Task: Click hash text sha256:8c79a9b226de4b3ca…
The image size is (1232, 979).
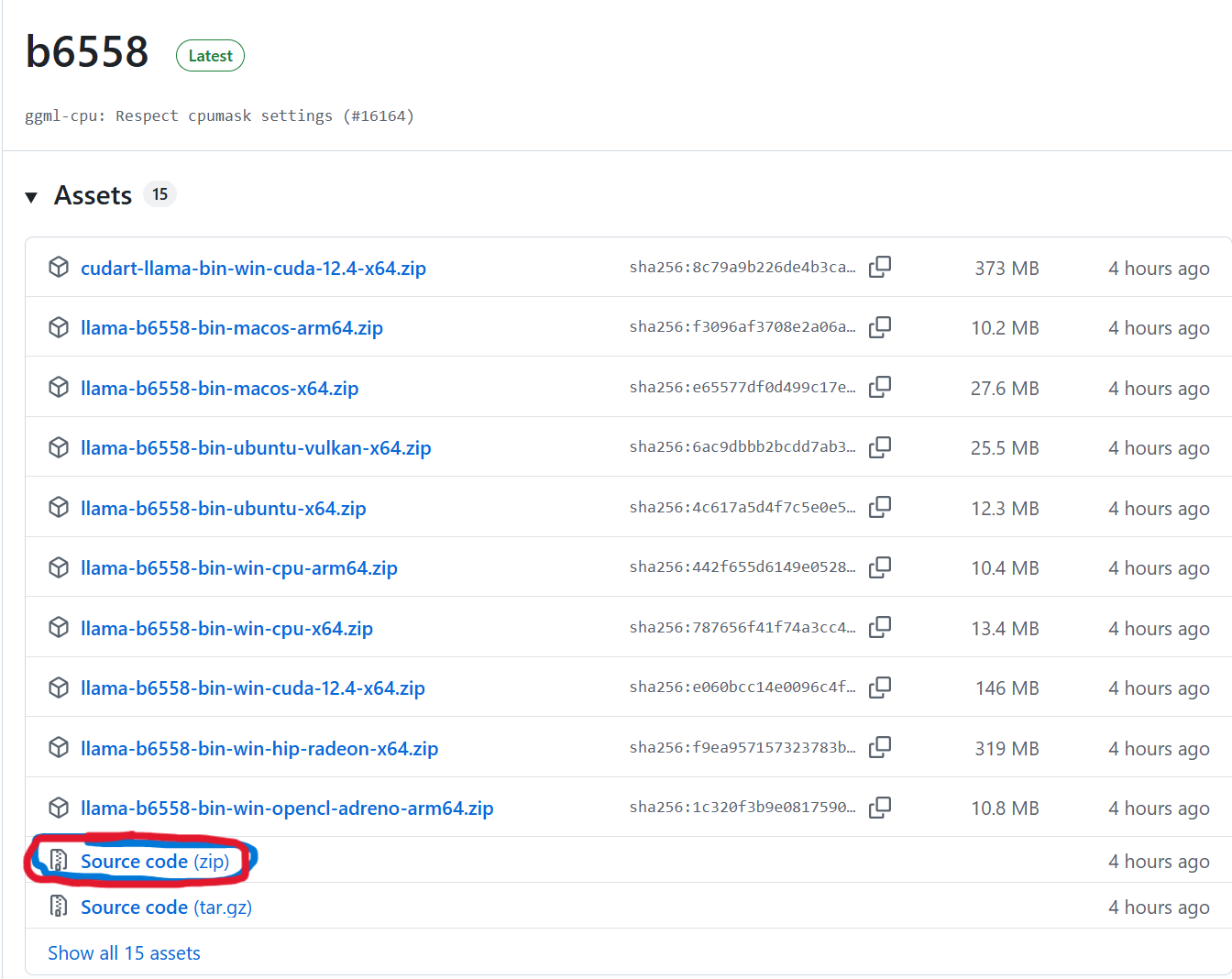Action: click(x=742, y=268)
